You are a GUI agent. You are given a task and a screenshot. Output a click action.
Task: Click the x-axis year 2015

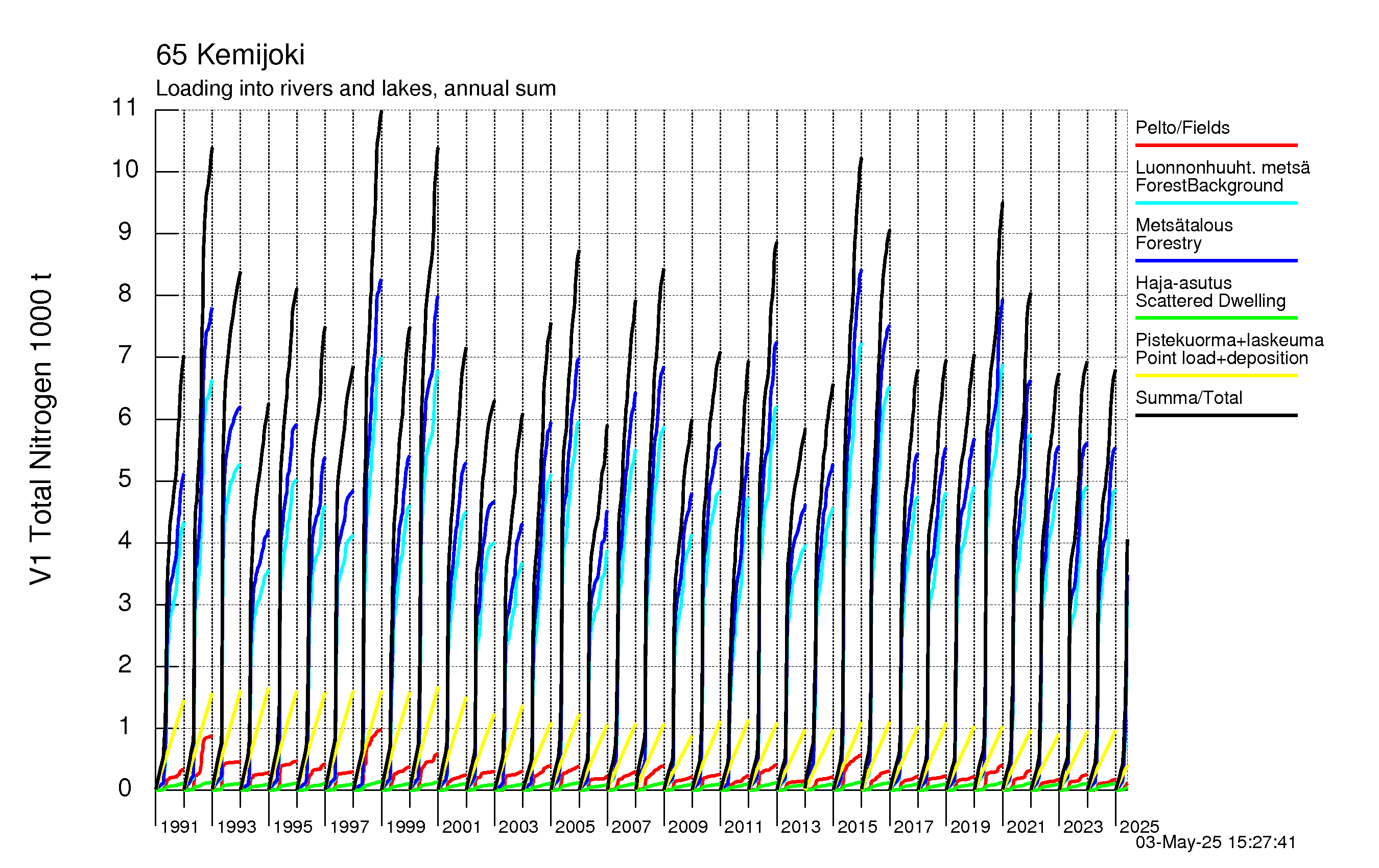858,827
